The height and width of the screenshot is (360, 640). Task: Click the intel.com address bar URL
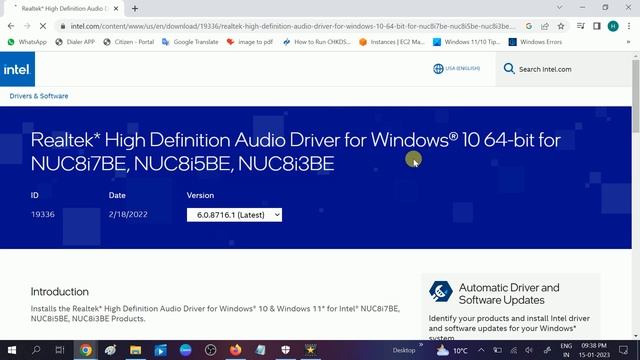coord(292,26)
